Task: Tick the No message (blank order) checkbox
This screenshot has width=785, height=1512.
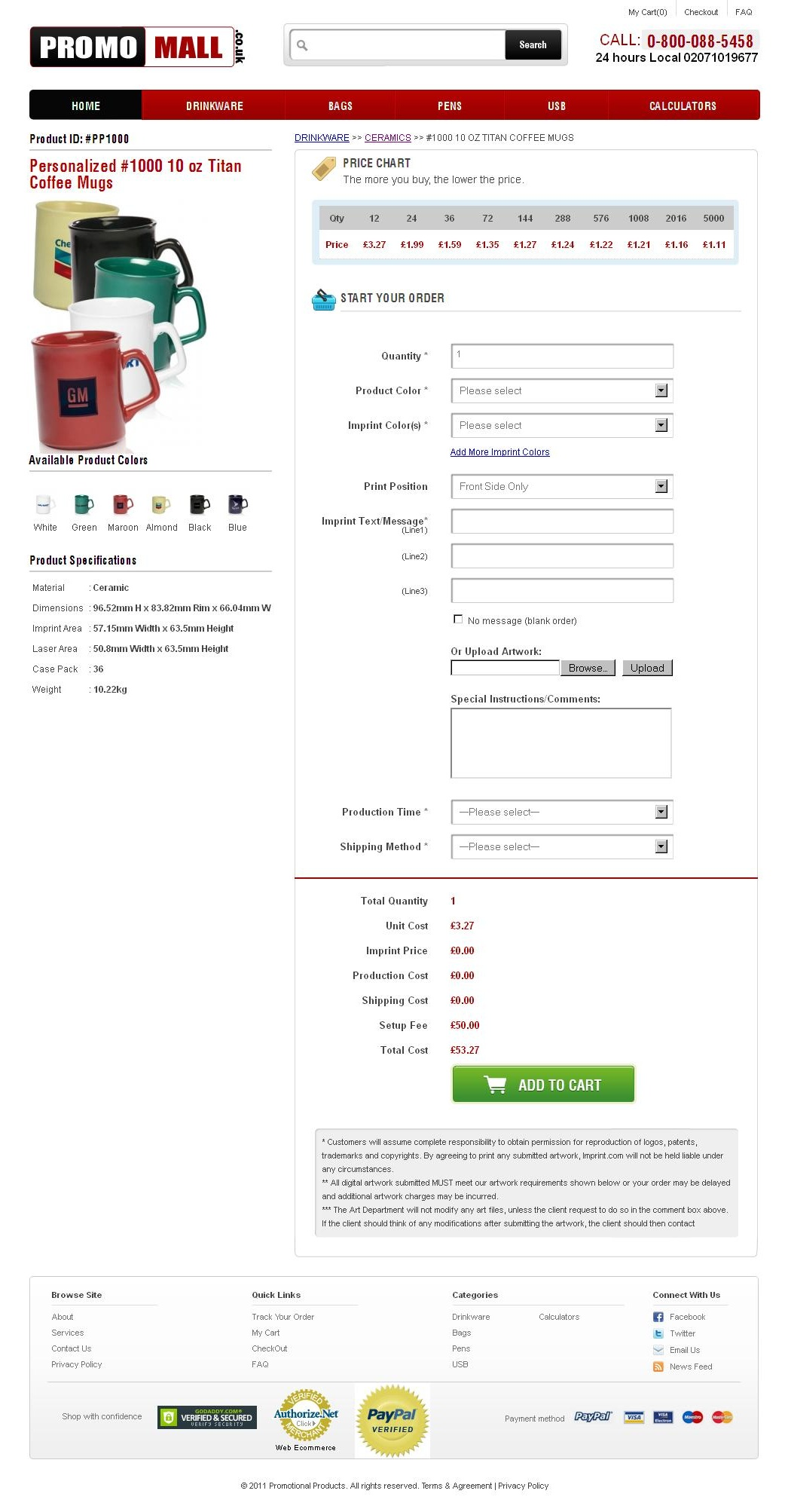Action: coord(457,619)
